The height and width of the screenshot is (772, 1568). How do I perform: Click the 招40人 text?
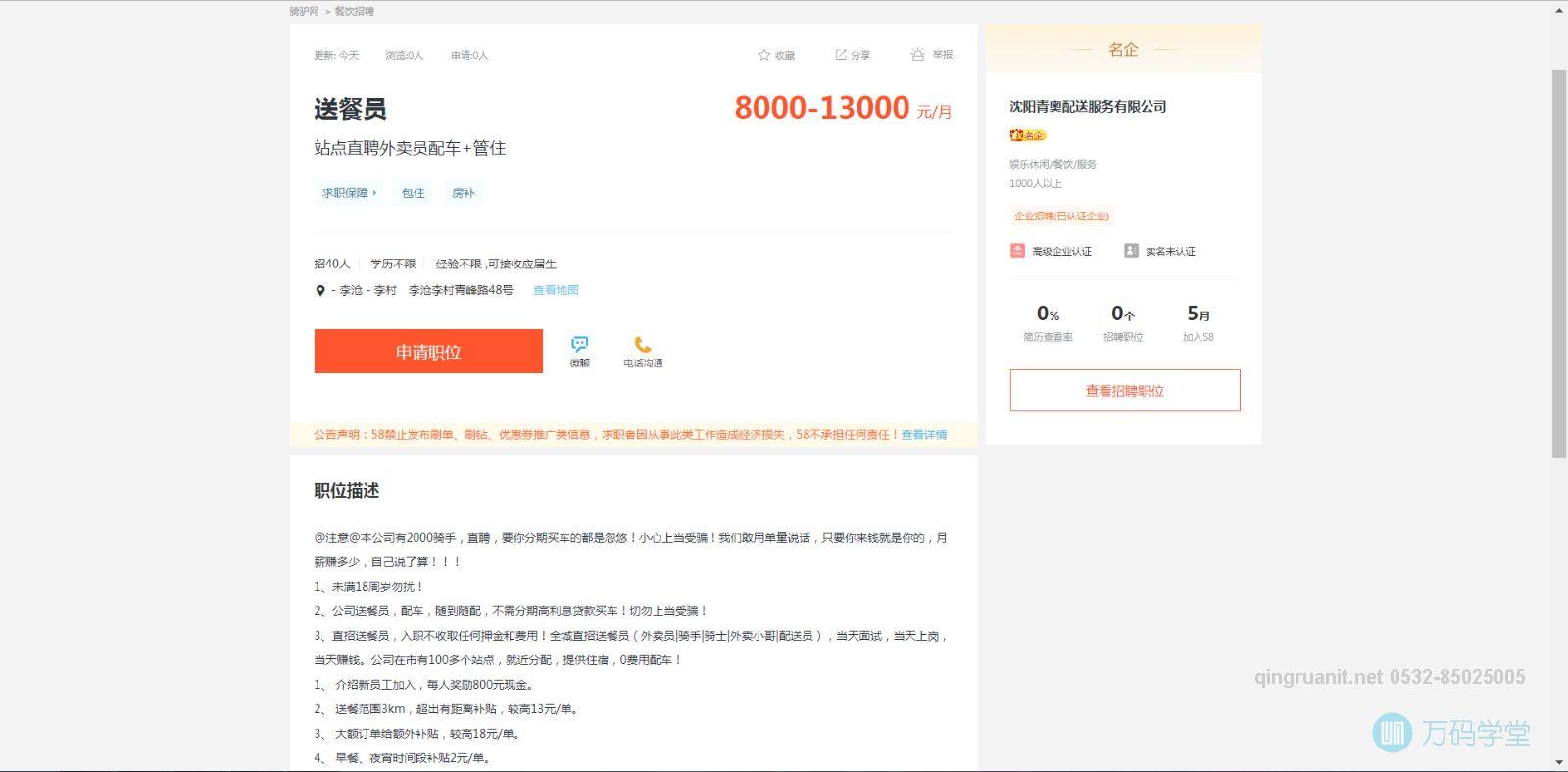[x=332, y=264]
